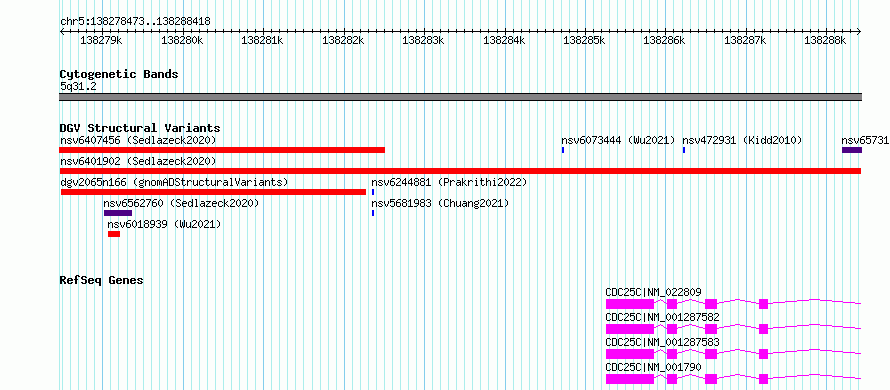This screenshot has width=890, height=390.
Task: Click the chr5:138278473..138288418 region label
Action: pos(135,22)
